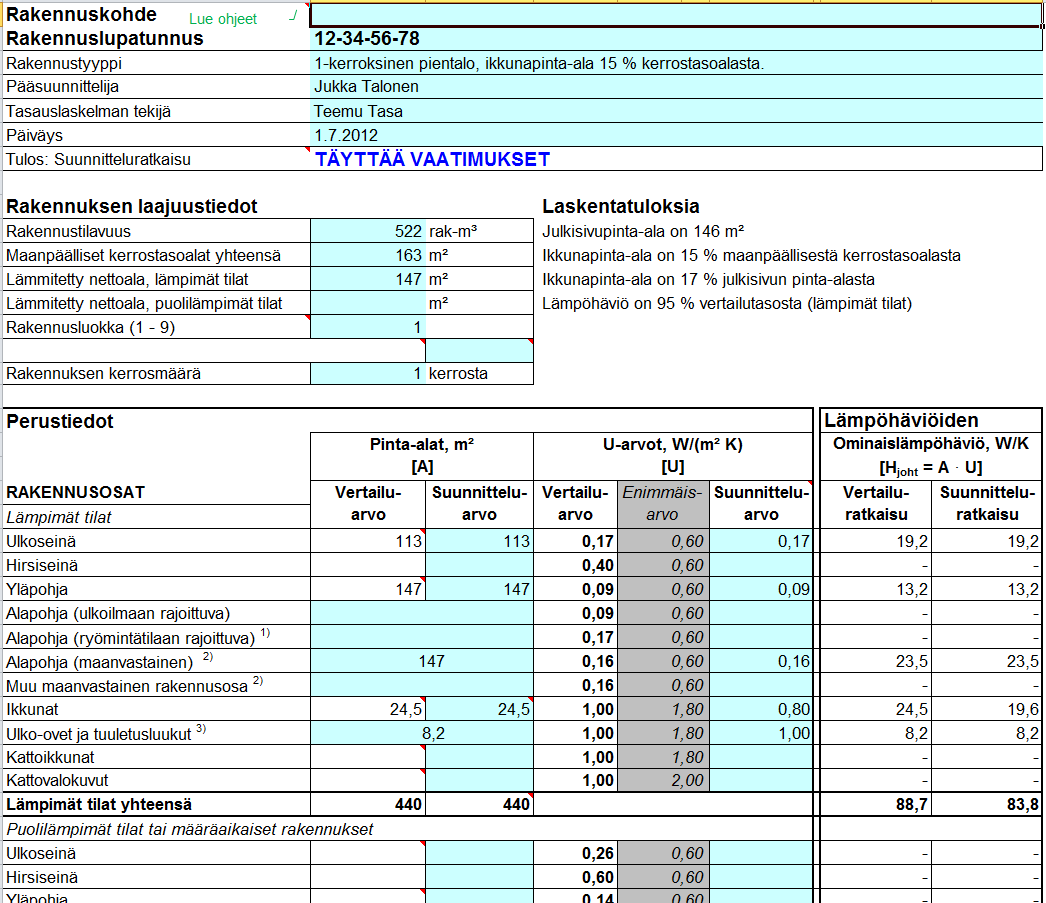This screenshot has width=1046, height=903.
Task: Click the Rakennustilavuus value 522
Action: 368,231
